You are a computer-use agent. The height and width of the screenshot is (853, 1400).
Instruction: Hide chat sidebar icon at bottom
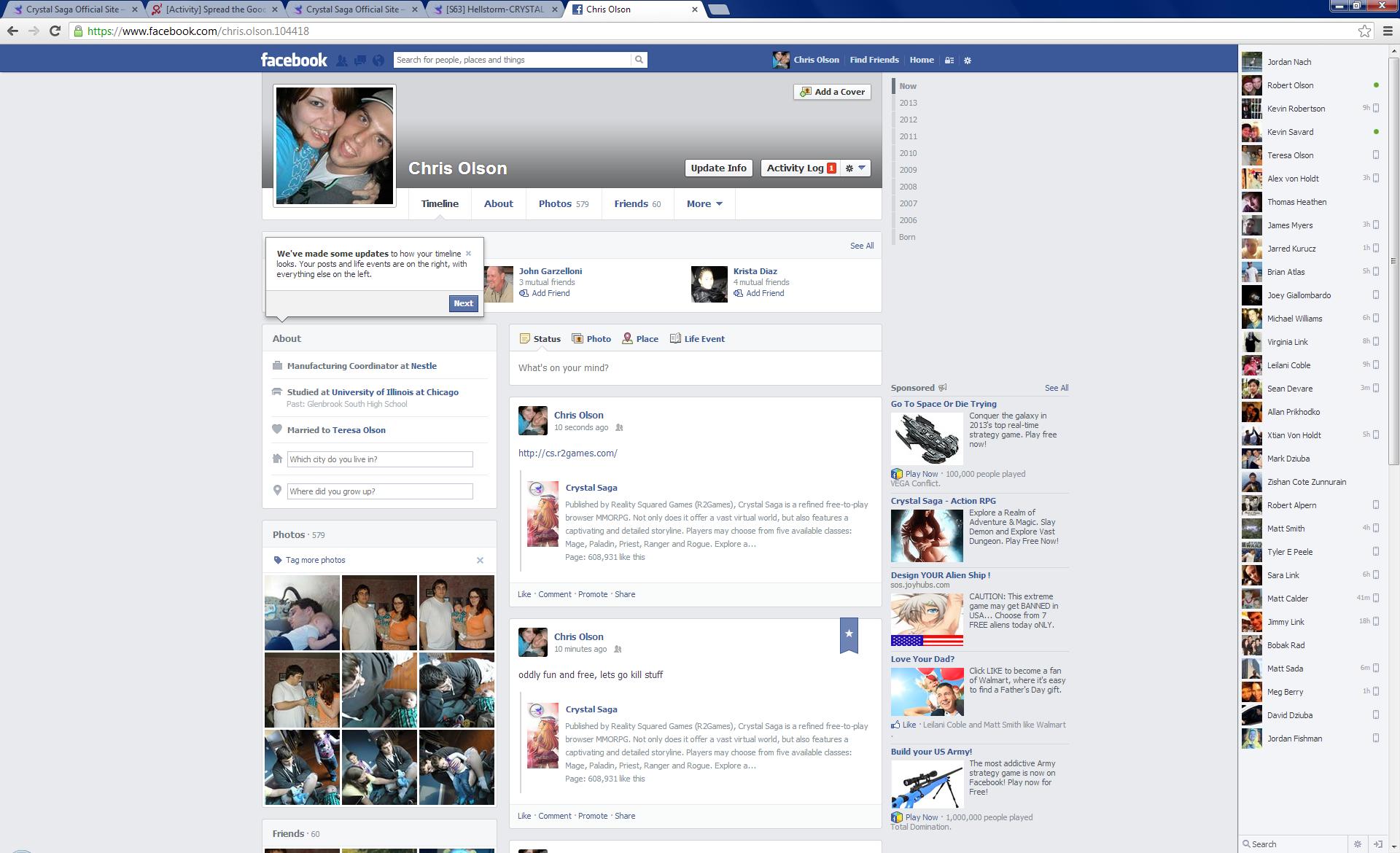tap(1377, 844)
